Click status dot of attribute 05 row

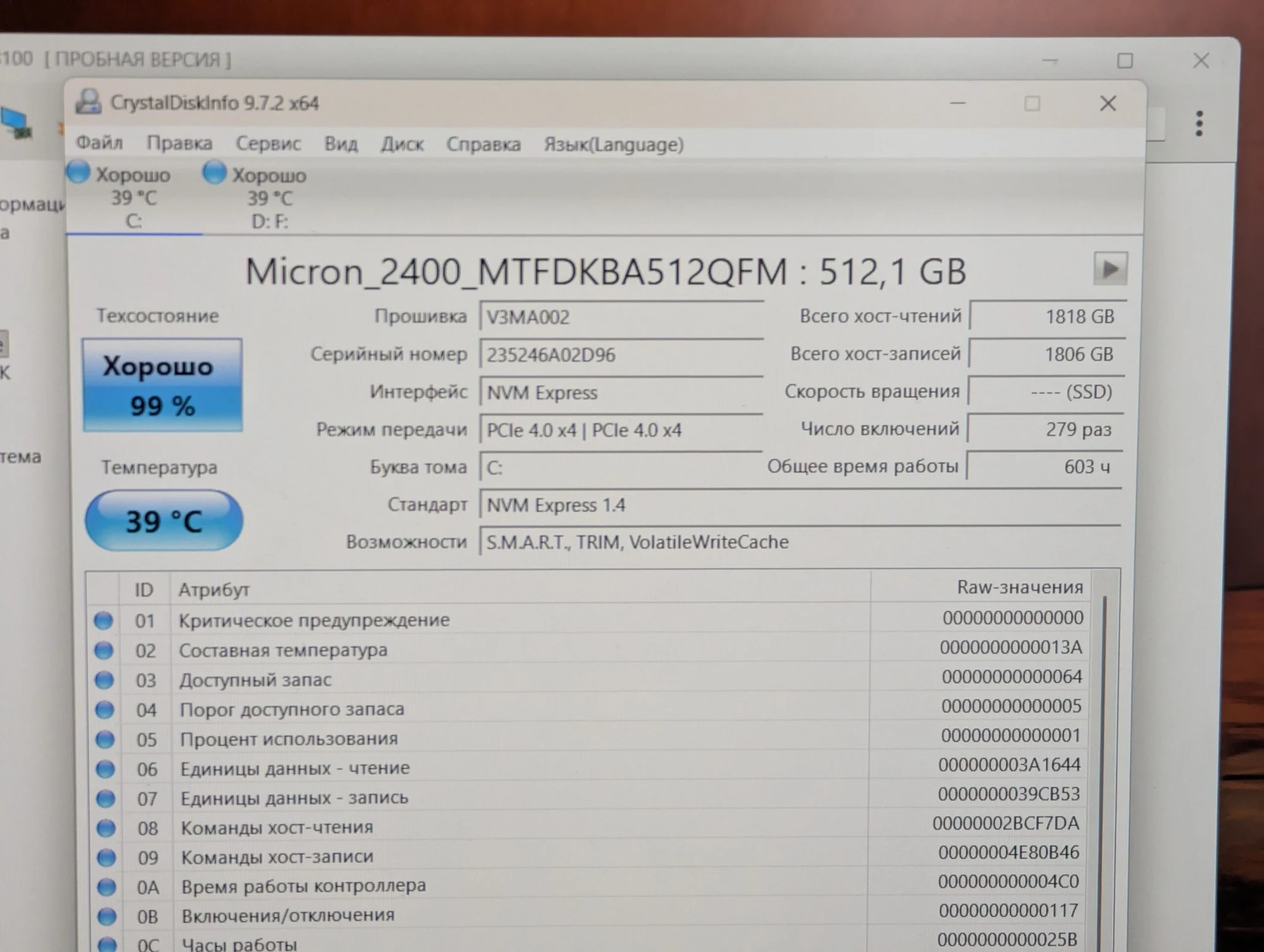click(105, 739)
